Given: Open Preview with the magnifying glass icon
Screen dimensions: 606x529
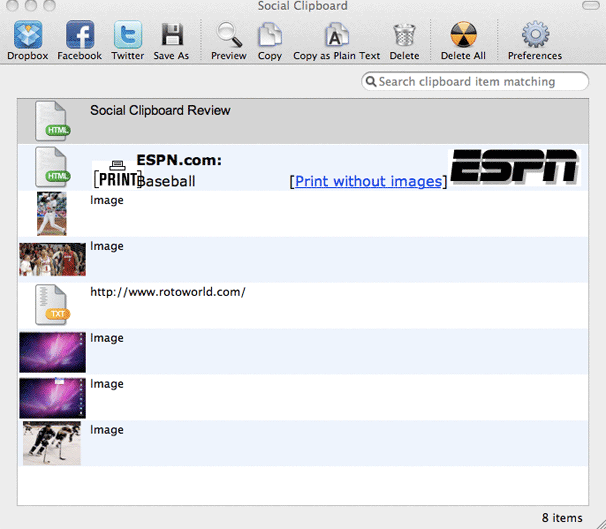Looking at the screenshot, I should point(229,35).
